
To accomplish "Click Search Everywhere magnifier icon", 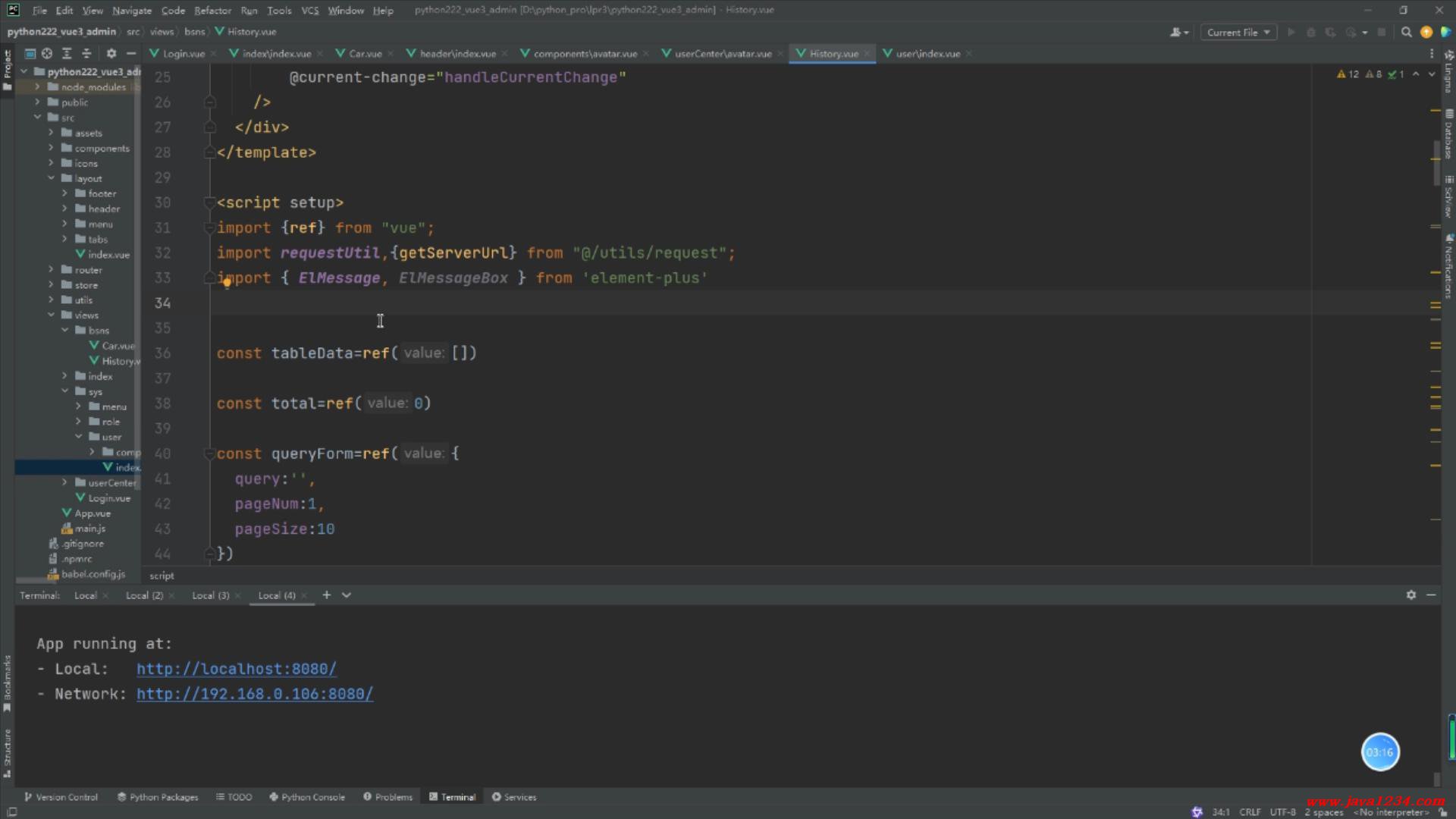I will tap(1406, 33).
